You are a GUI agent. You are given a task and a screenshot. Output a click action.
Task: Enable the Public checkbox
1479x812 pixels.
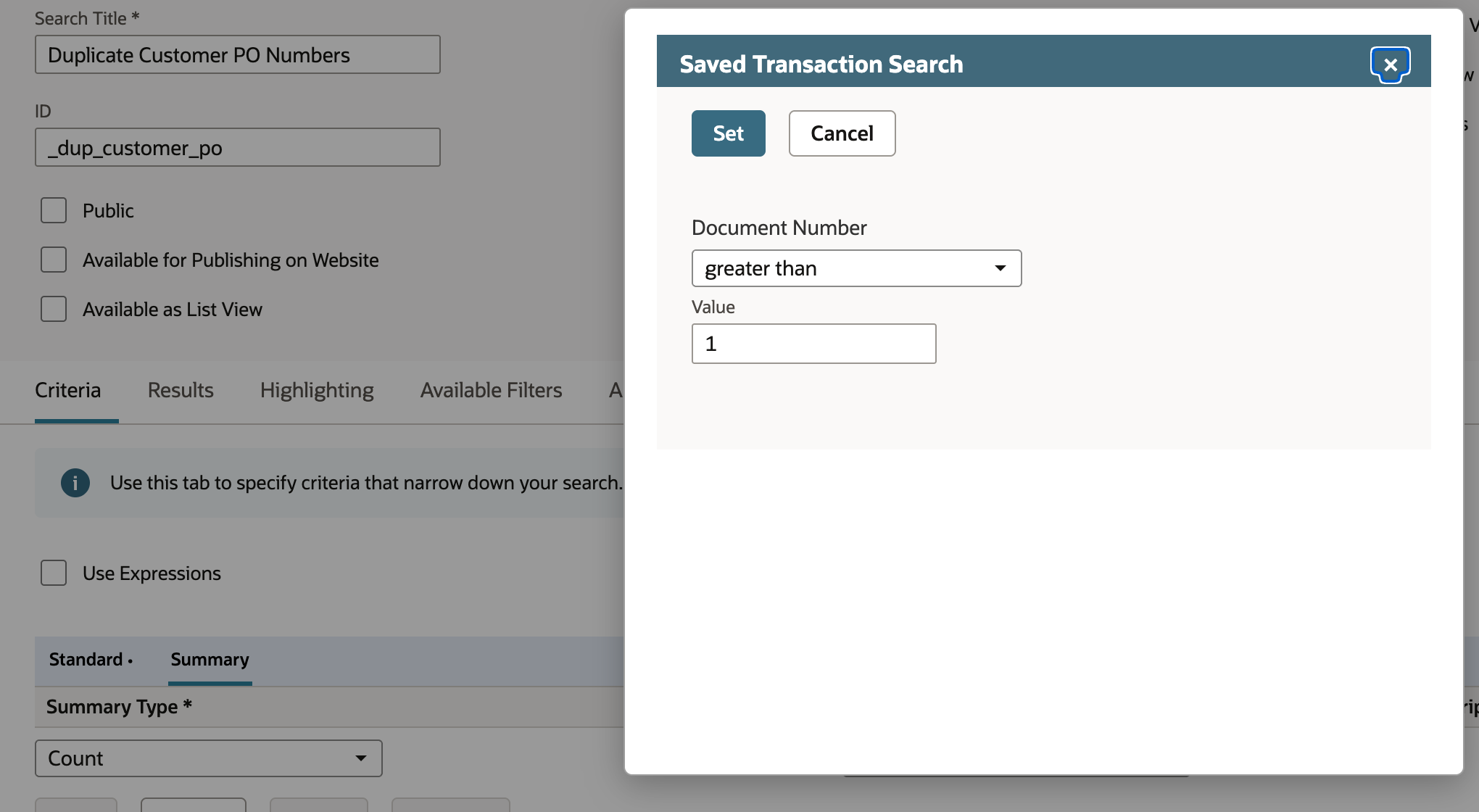[54, 211]
